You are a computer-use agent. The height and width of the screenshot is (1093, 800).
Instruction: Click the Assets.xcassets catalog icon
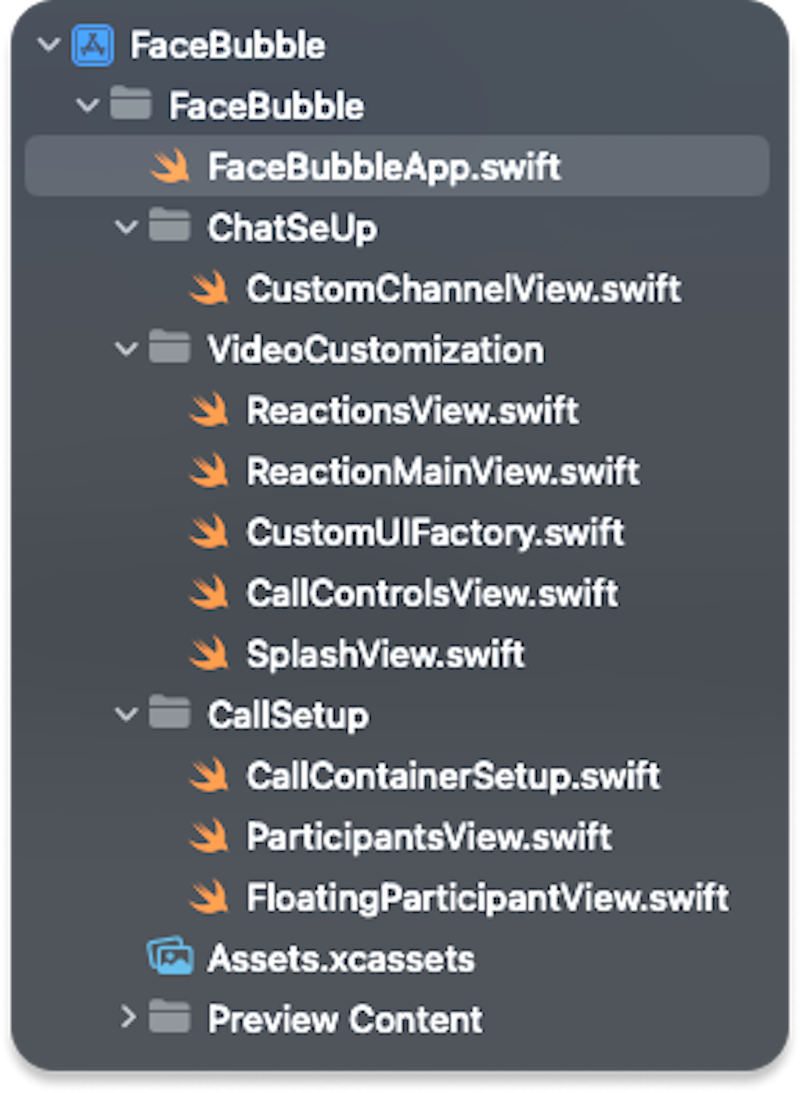(170, 957)
